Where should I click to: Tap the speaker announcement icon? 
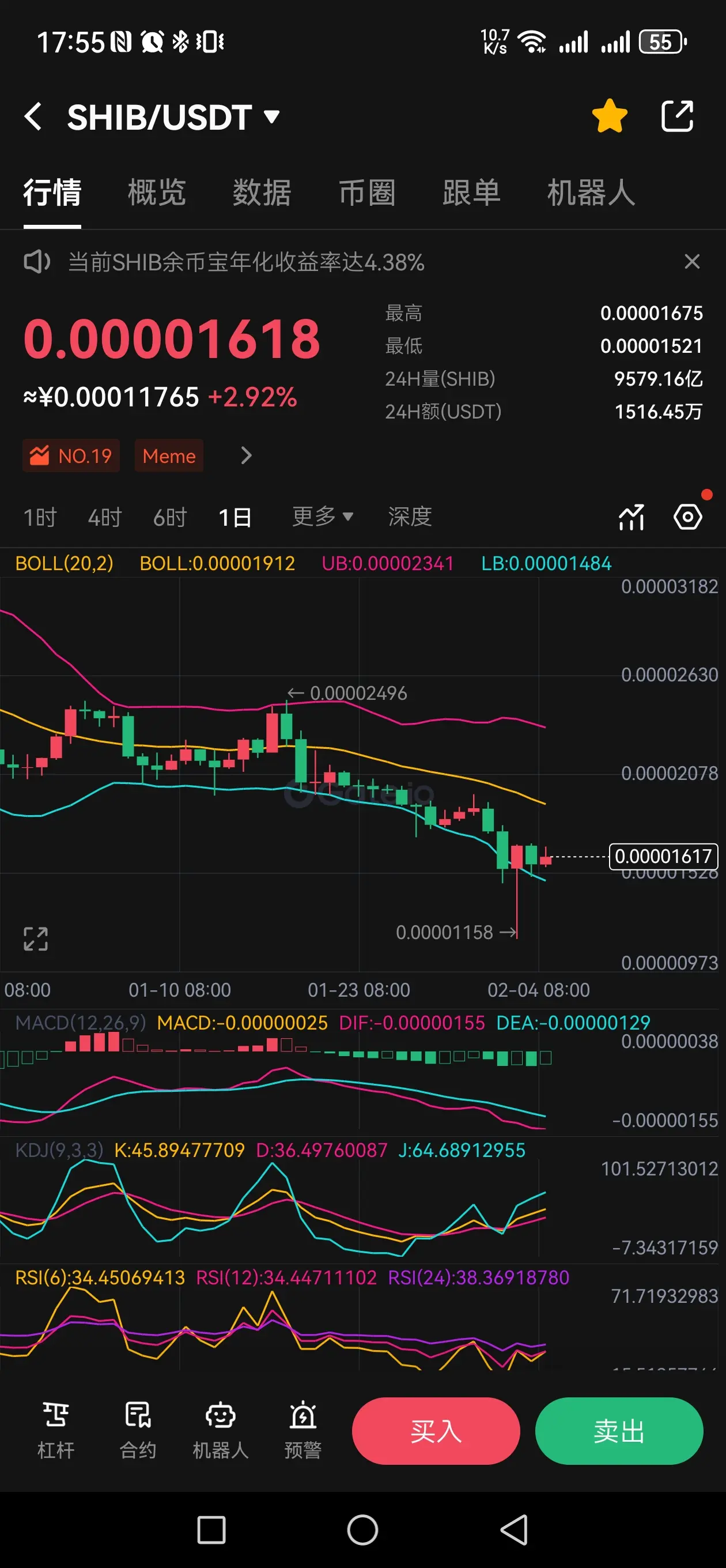coord(36,262)
